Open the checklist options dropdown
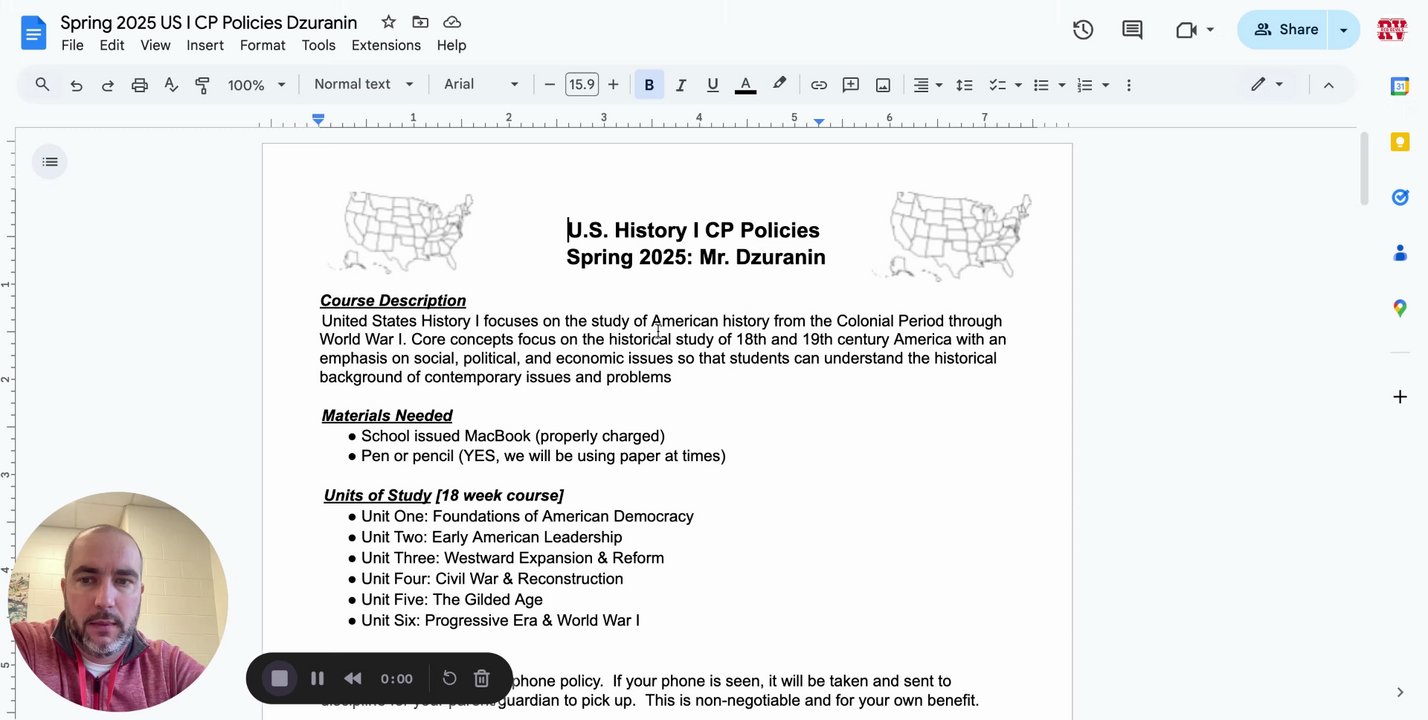This screenshot has width=1428, height=720. click(1018, 85)
